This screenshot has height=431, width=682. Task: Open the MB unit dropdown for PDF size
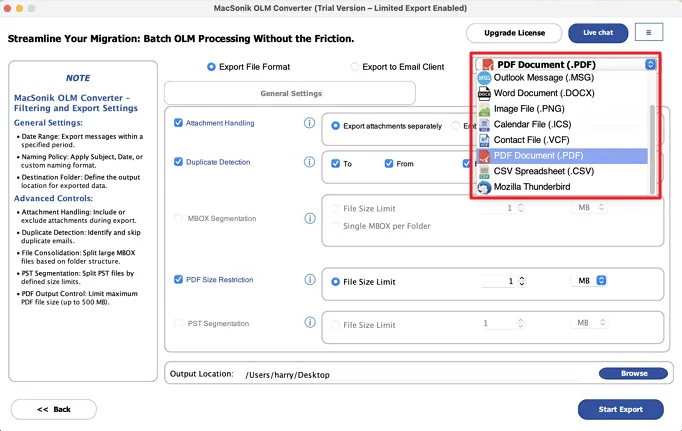tap(602, 281)
